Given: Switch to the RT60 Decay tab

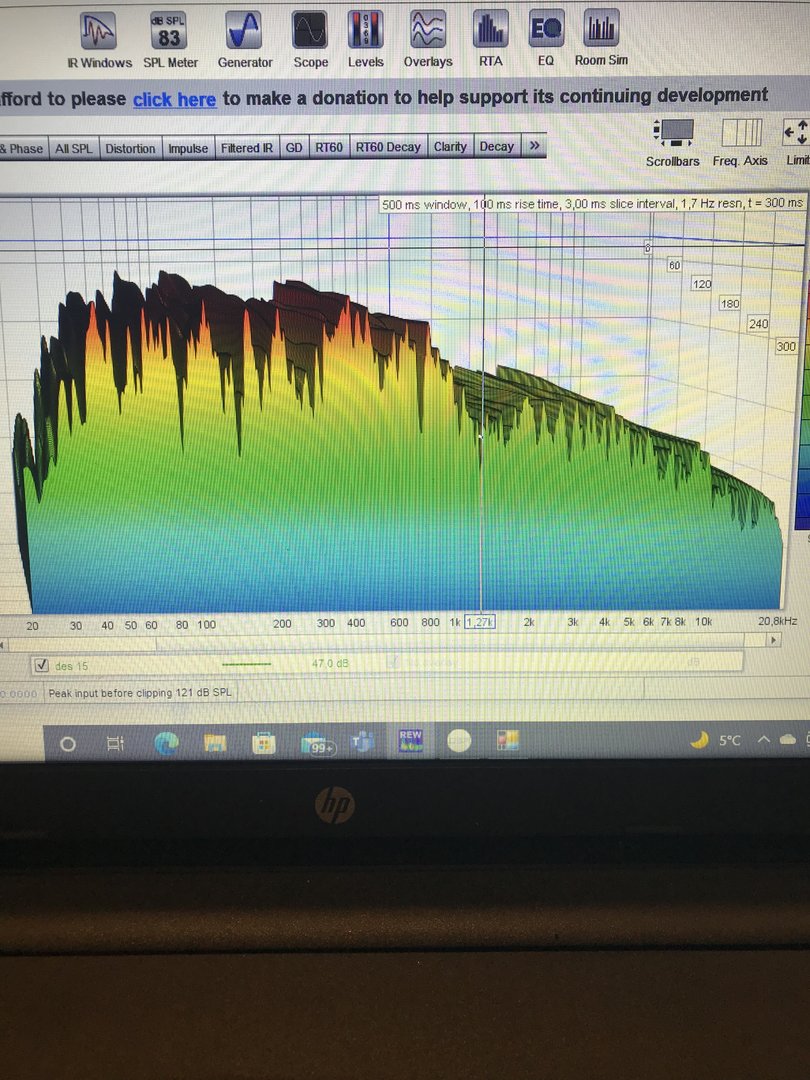Looking at the screenshot, I should coord(388,147).
